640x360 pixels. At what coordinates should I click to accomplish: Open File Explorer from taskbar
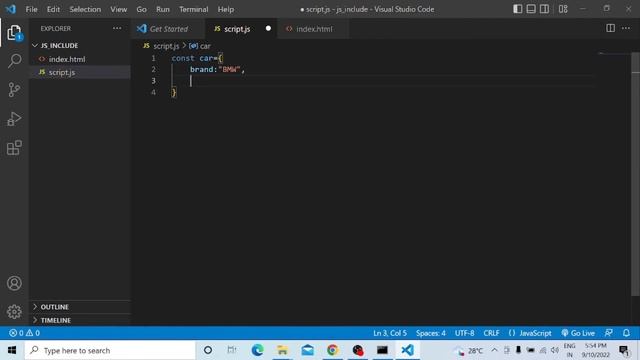282,350
